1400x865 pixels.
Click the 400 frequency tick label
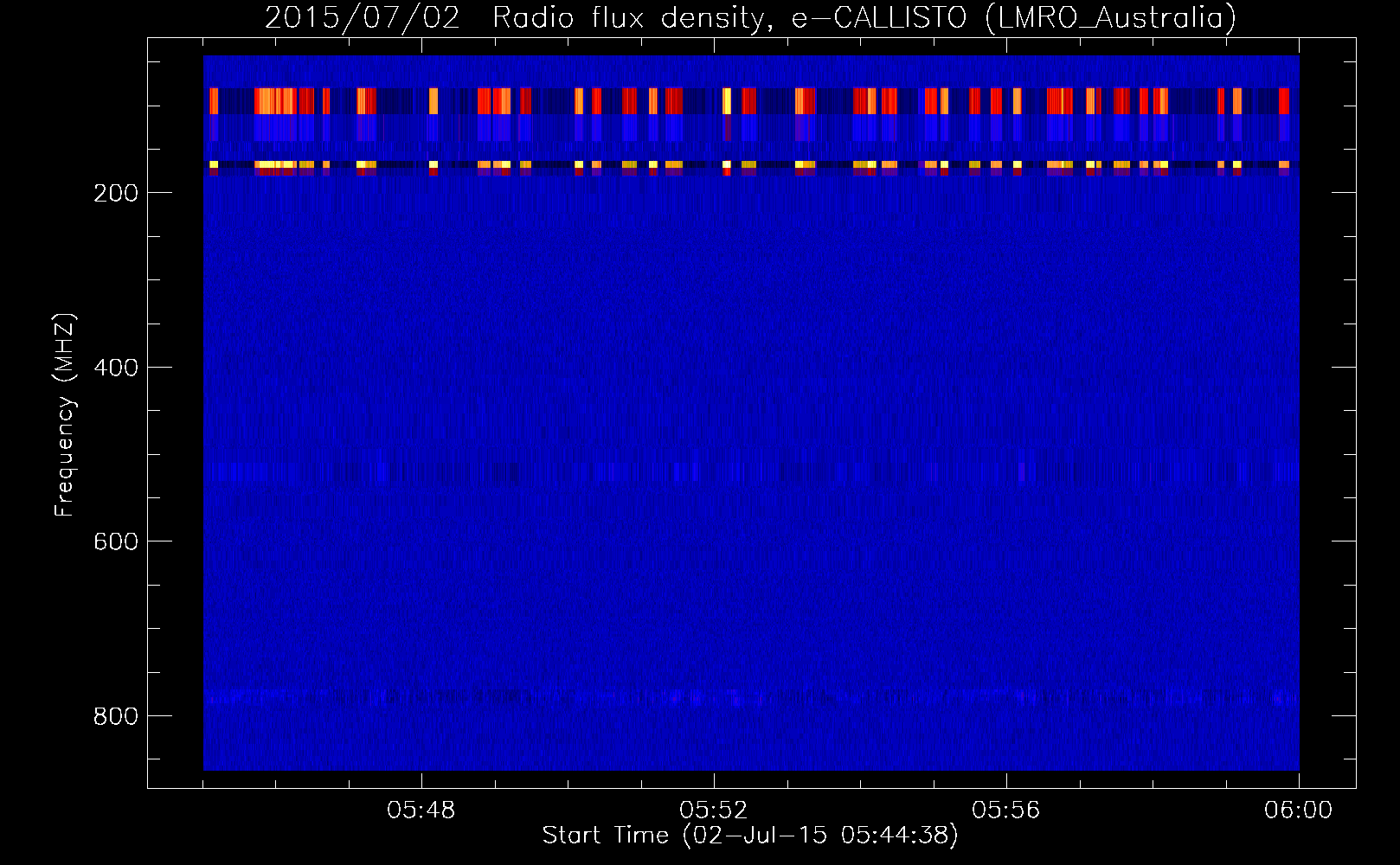pos(116,368)
